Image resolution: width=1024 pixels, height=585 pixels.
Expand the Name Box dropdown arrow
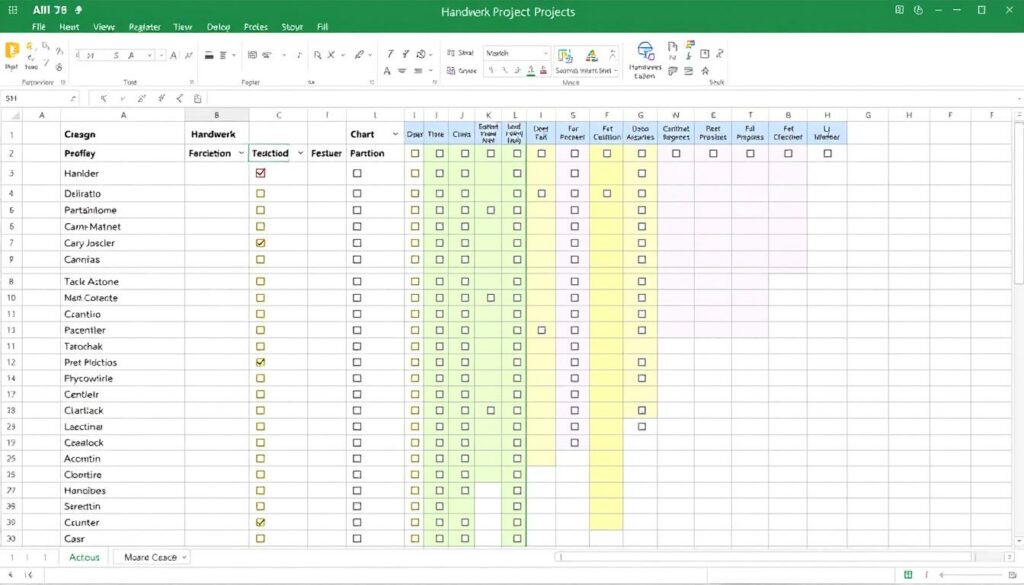tap(73, 99)
